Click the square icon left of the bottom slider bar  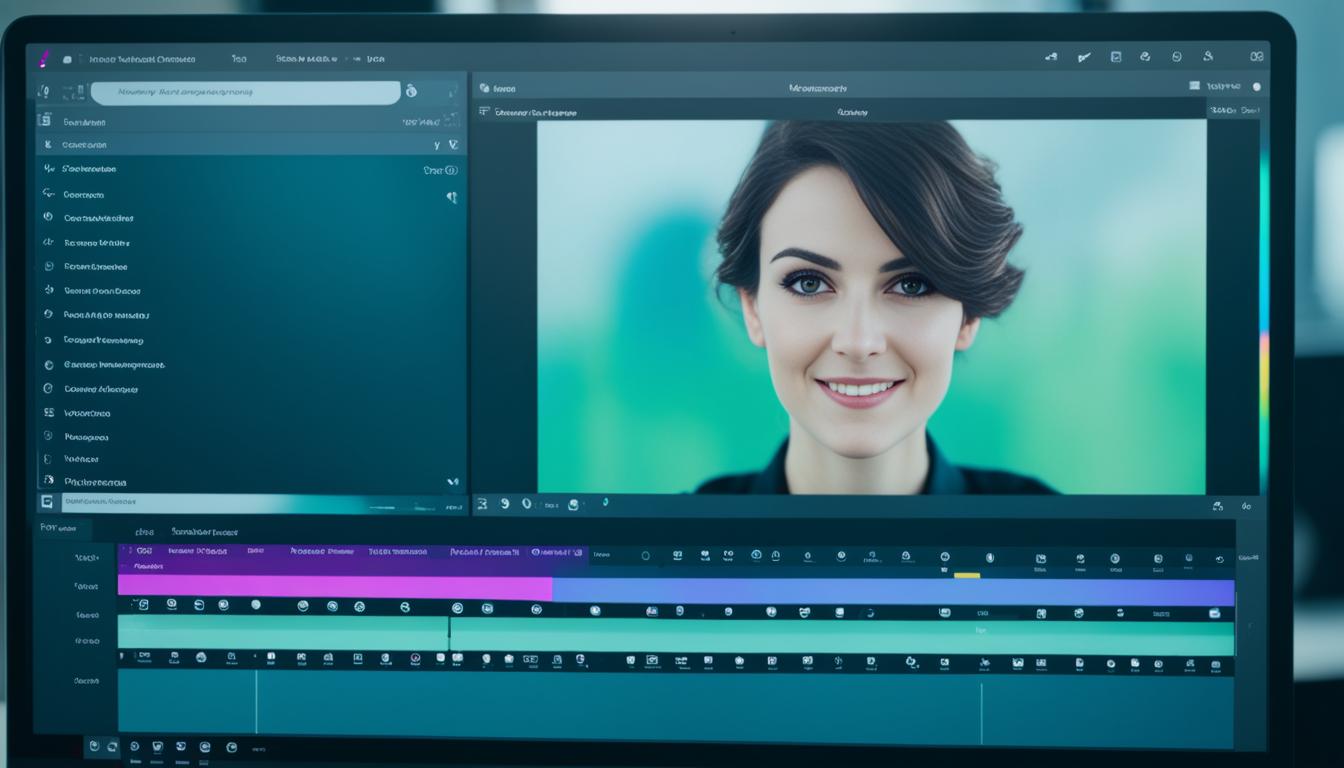47,502
